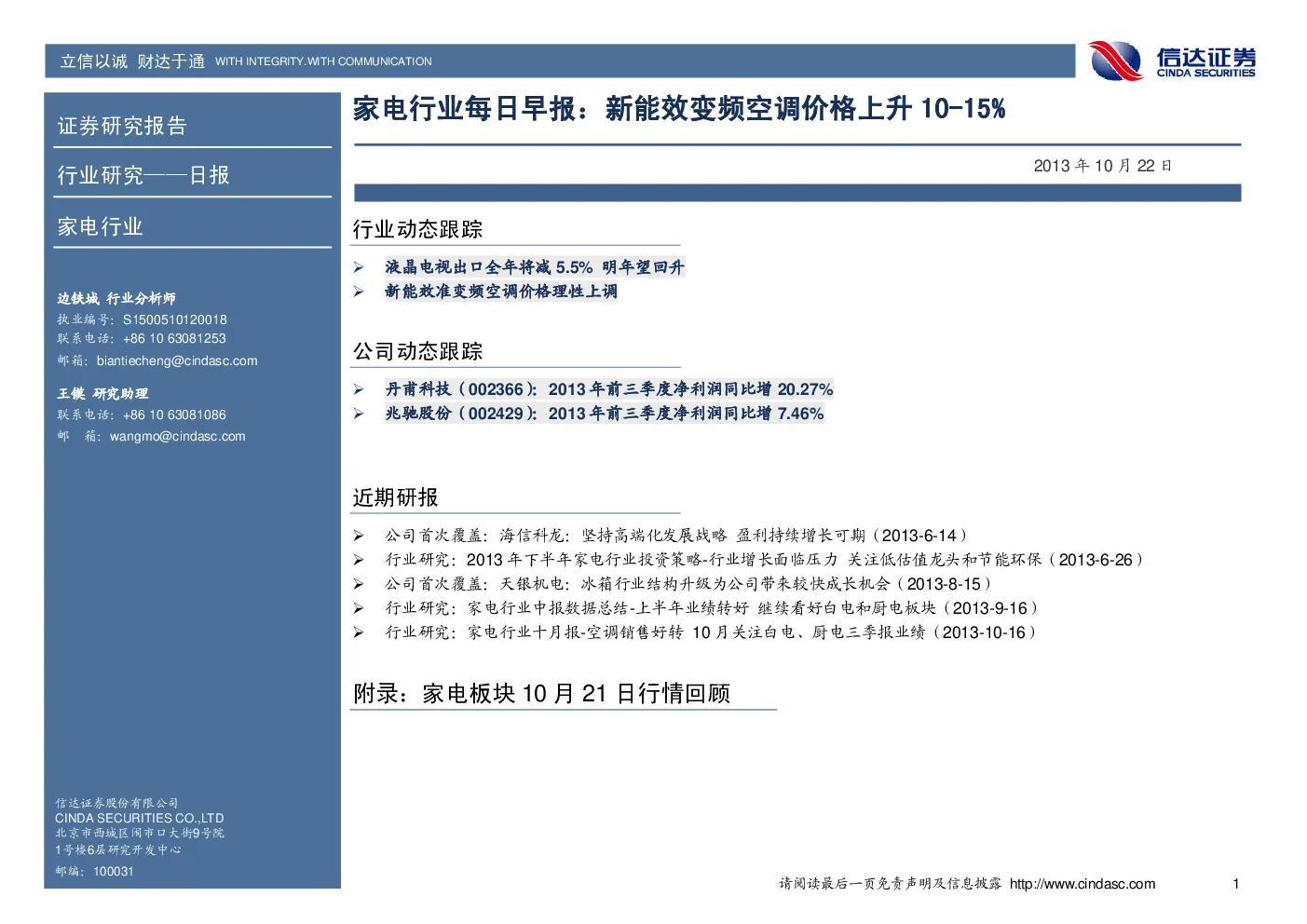The width and height of the screenshot is (1307, 924).
Task: Click assistant name 王馍 研究助理
Action: pyautogui.click(x=102, y=393)
